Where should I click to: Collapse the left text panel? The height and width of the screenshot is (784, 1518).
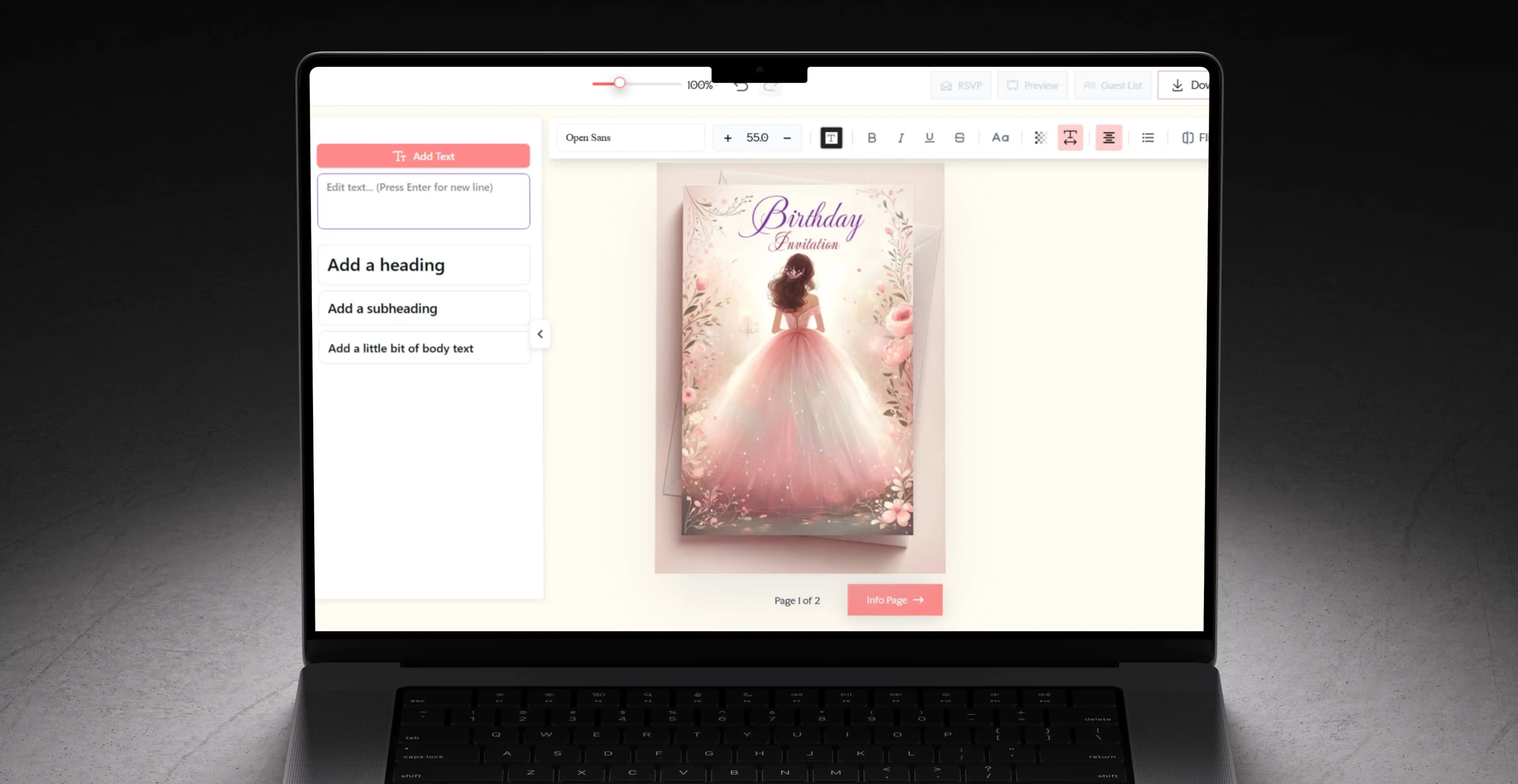pos(540,334)
